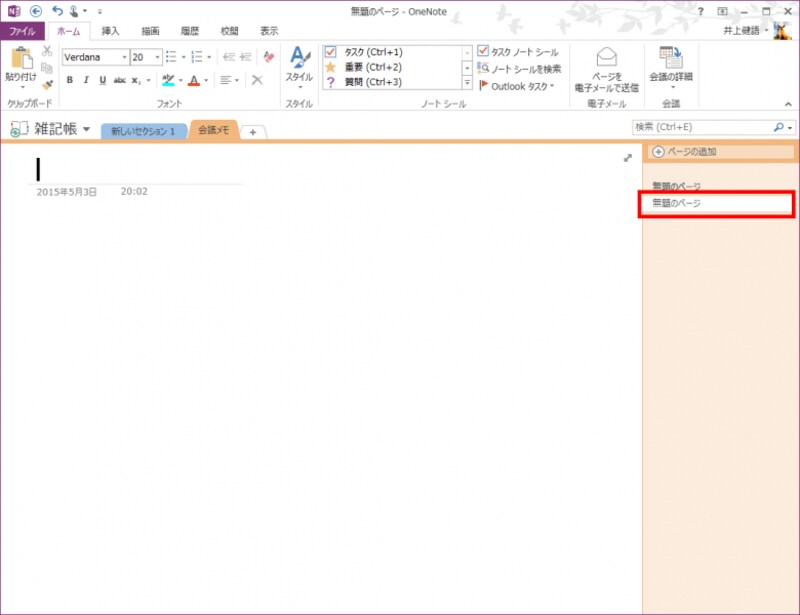Click the Copy icon
The height and width of the screenshot is (615, 800).
click(x=47, y=67)
